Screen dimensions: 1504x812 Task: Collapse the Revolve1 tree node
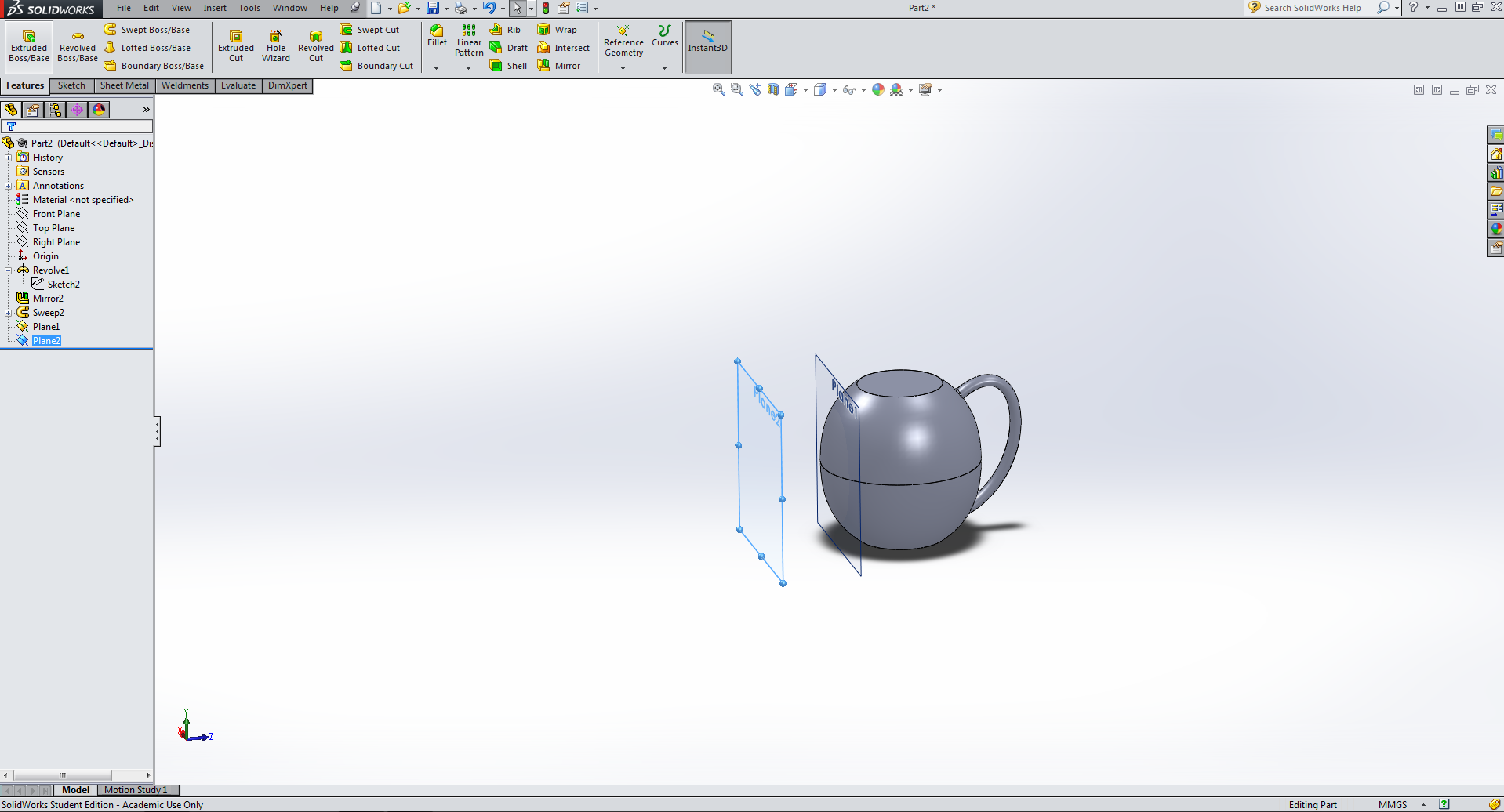(9, 270)
